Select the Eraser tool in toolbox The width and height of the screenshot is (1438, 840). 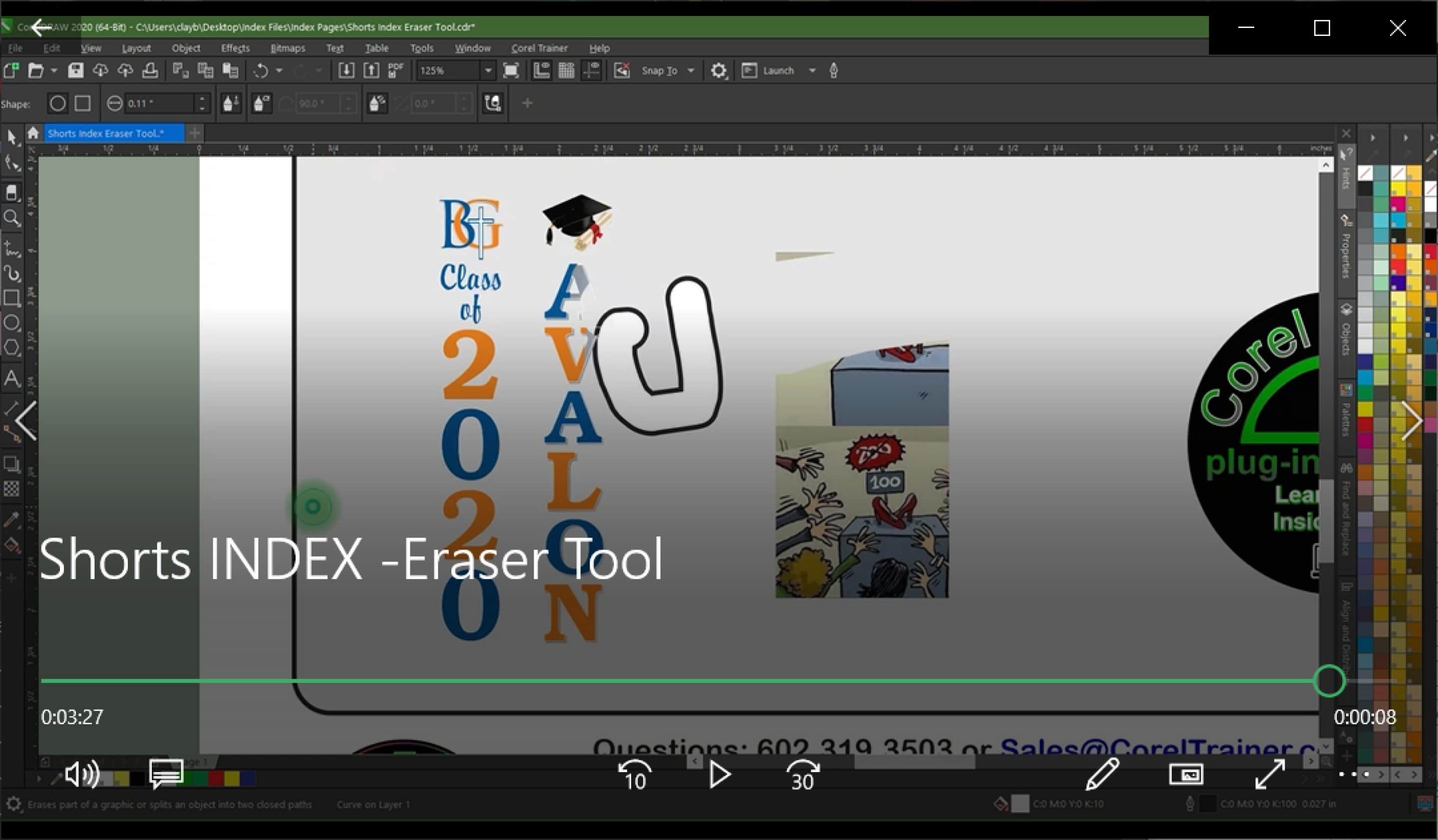tap(11, 192)
